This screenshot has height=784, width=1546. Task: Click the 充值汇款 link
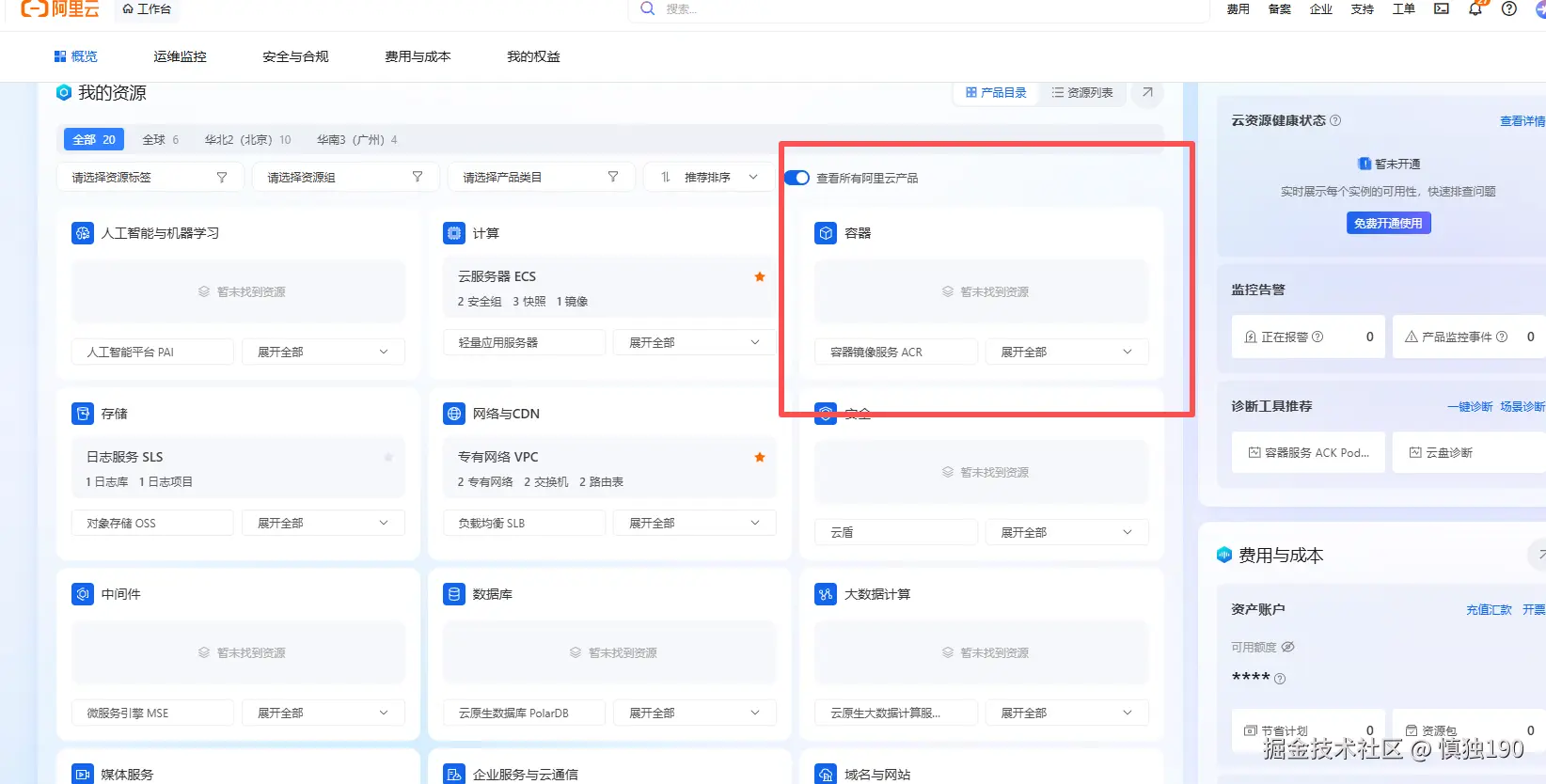[1489, 609]
